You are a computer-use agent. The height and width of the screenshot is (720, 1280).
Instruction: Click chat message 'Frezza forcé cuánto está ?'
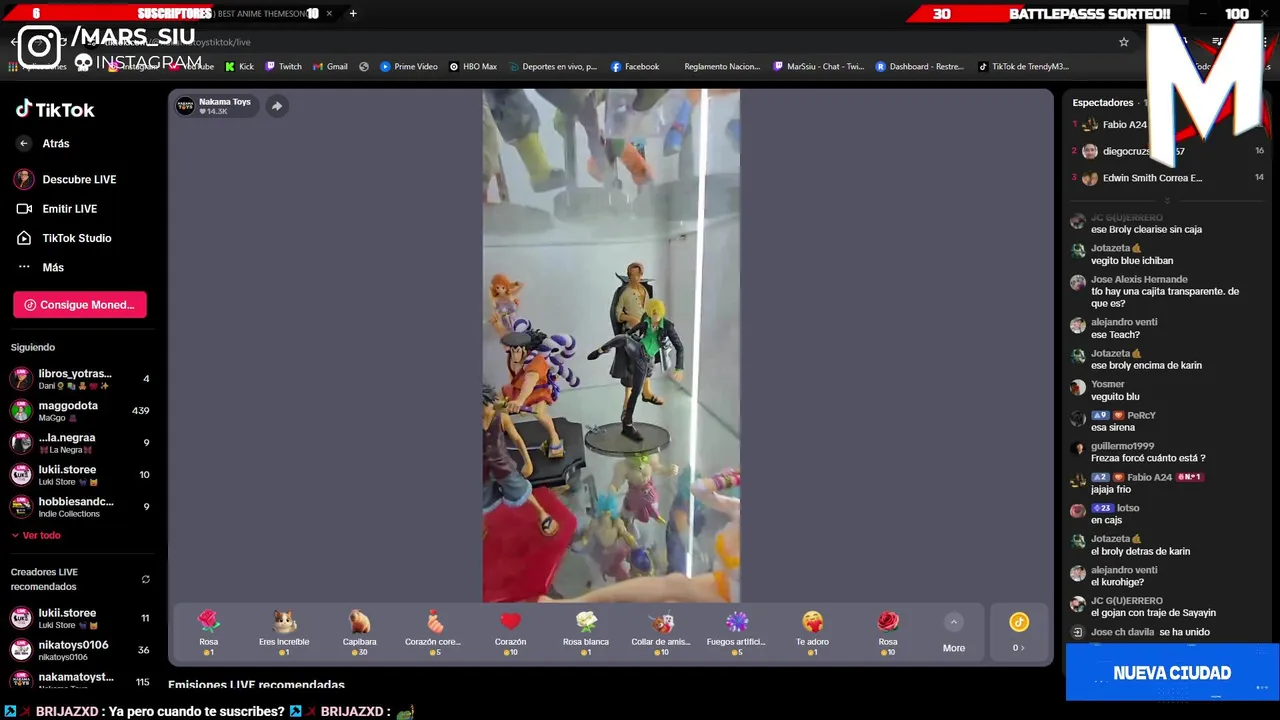[x=1148, y=458]
